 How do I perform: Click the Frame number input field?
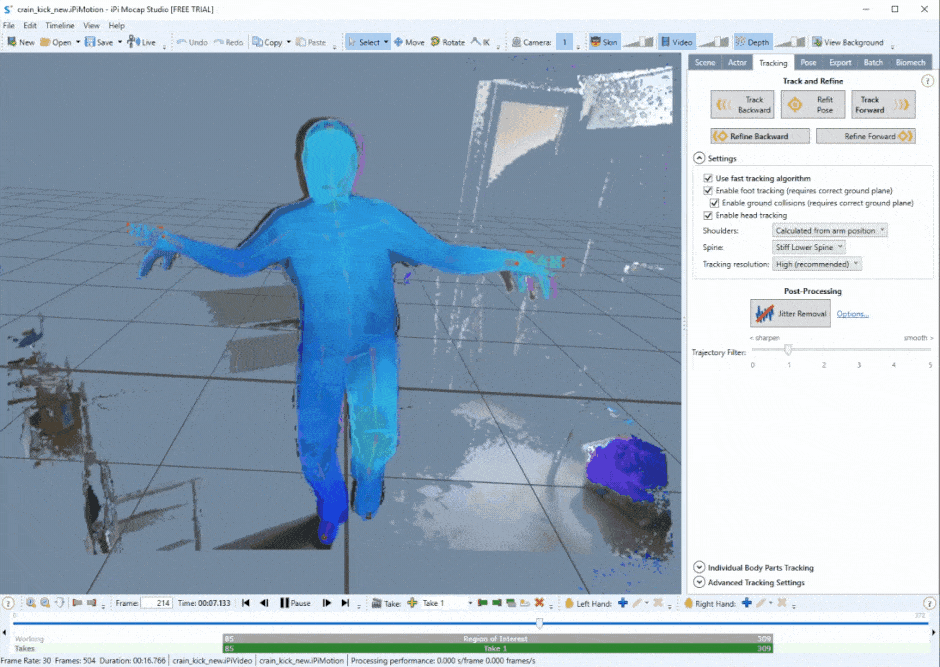(x=156, y=603)
